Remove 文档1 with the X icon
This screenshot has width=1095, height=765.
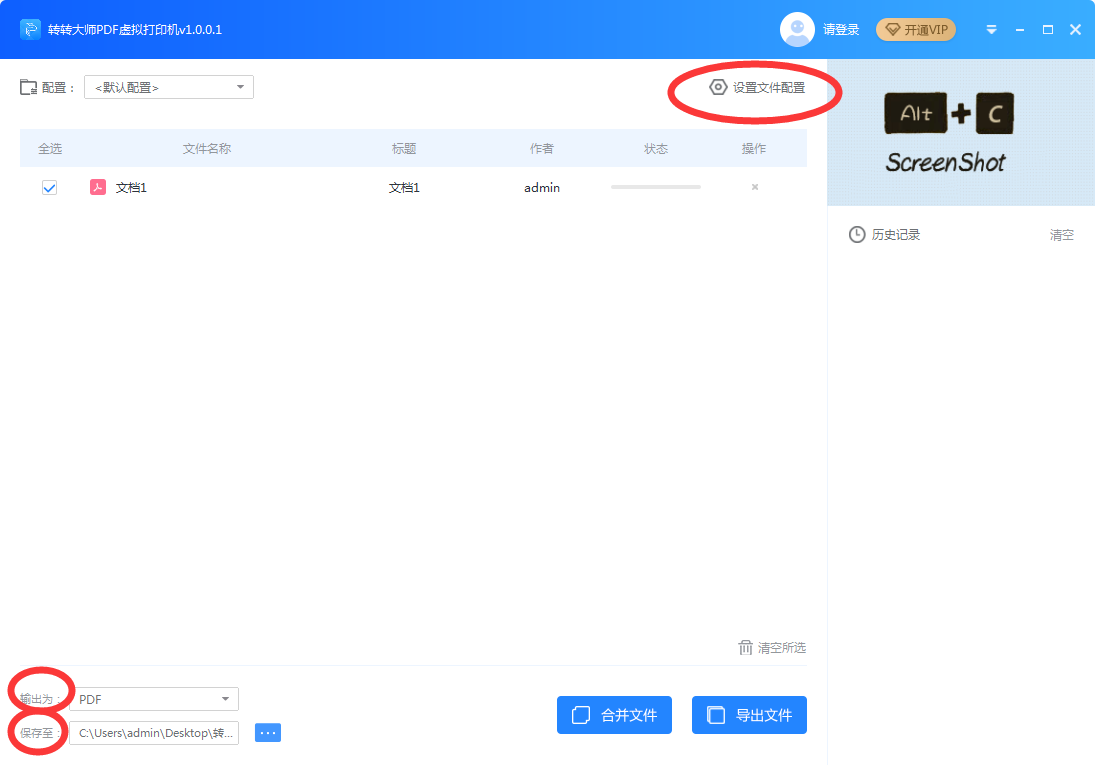click(x=754, y=187)
